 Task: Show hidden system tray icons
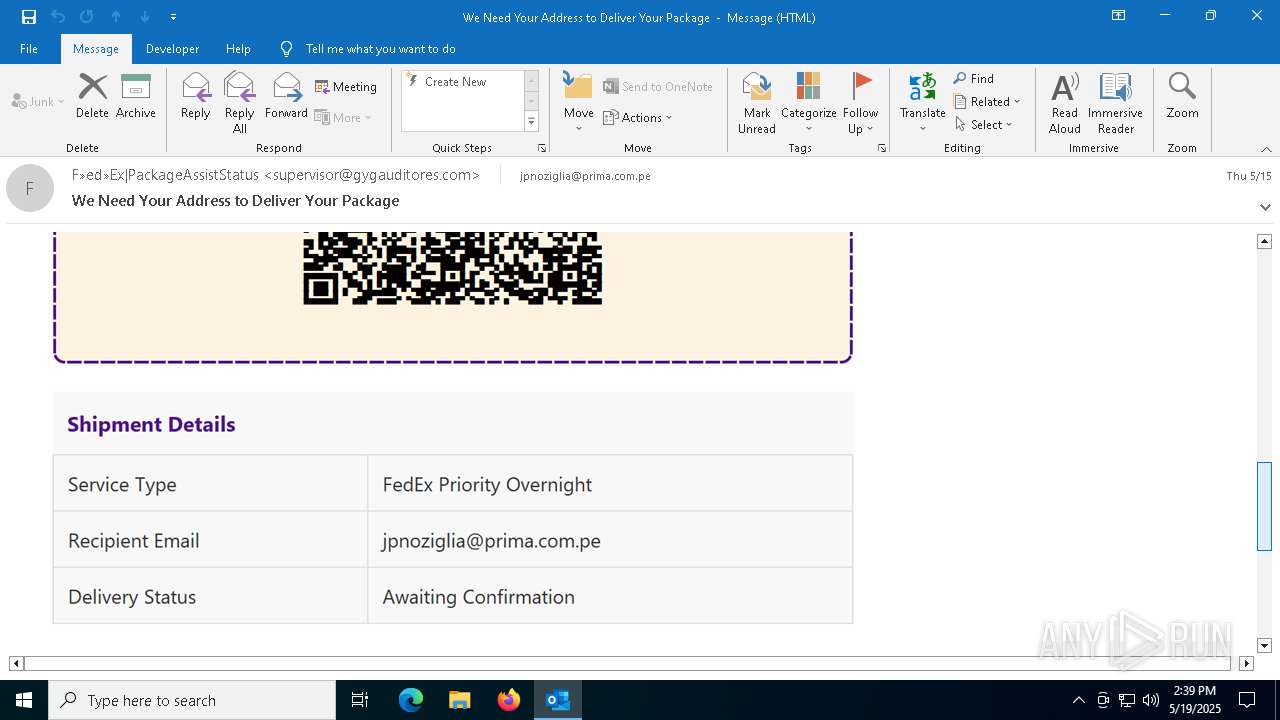1078,700
